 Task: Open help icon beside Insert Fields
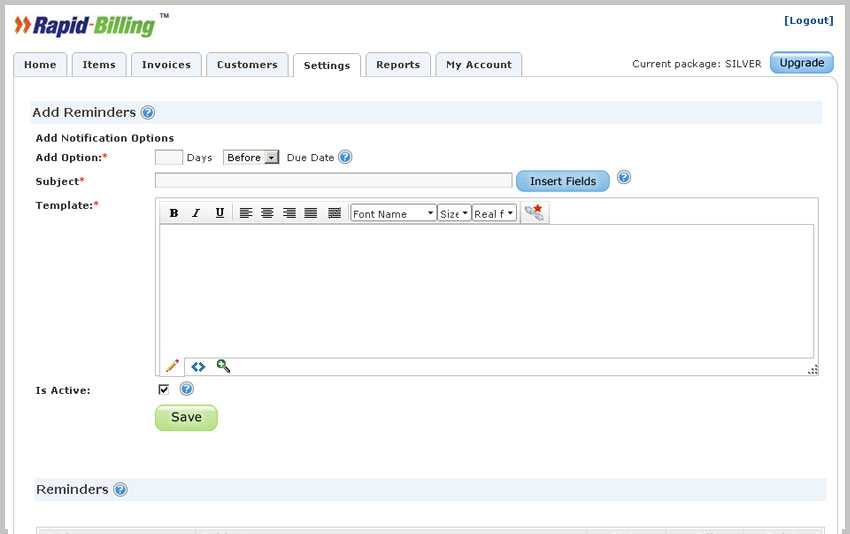coord(624,177)
